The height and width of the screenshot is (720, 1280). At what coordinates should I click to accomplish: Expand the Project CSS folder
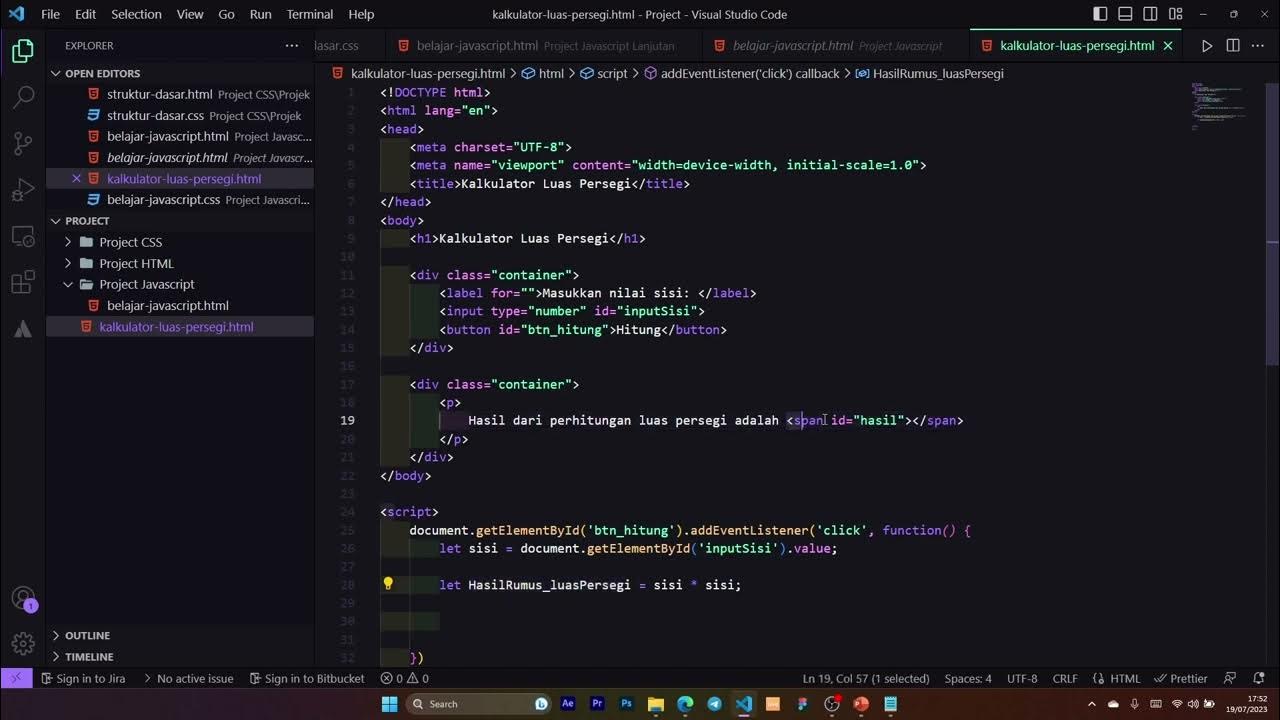(181, 242)
